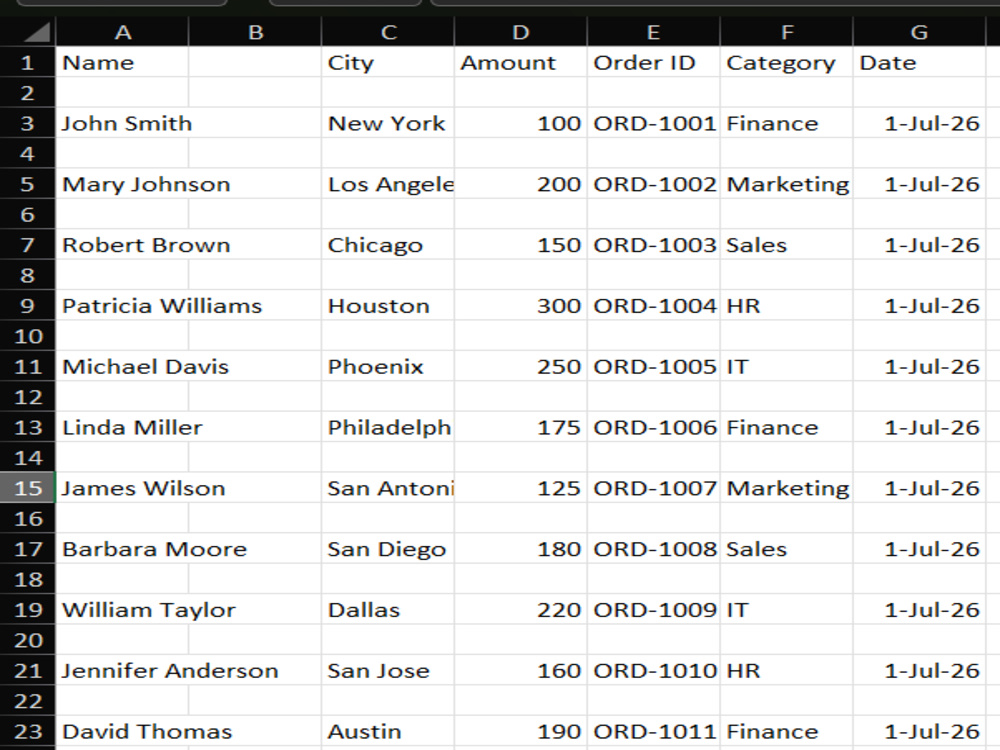The height and width of the screenshot is (750, 1000).
Task: Click order ID ORD-1011
Action: 653,731
